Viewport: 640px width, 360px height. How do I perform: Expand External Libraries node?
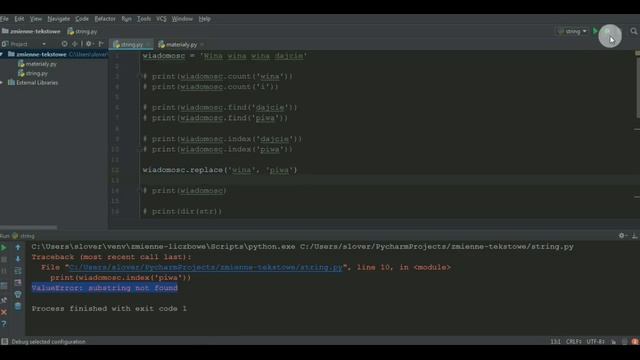click(x=2, y=82)
